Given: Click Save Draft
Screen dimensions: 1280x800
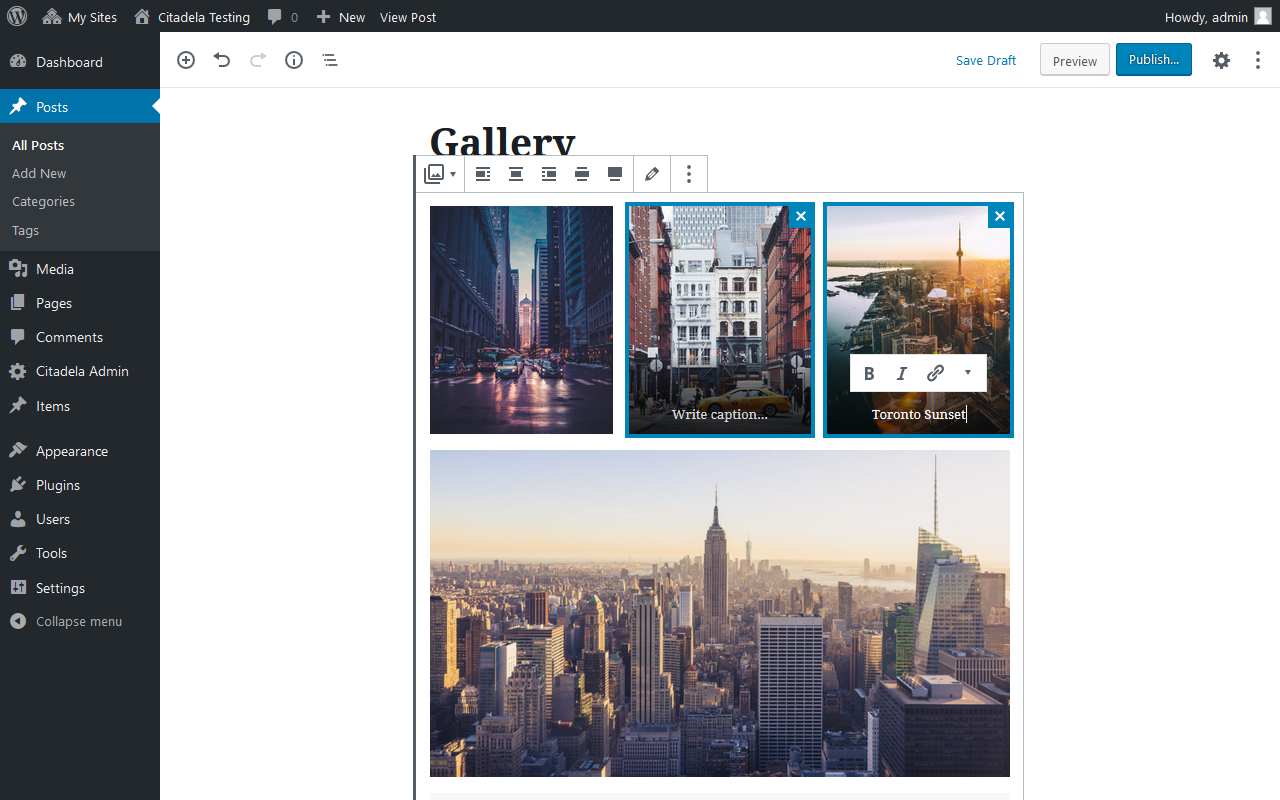Looking at the screenshot, I should 986,60.
